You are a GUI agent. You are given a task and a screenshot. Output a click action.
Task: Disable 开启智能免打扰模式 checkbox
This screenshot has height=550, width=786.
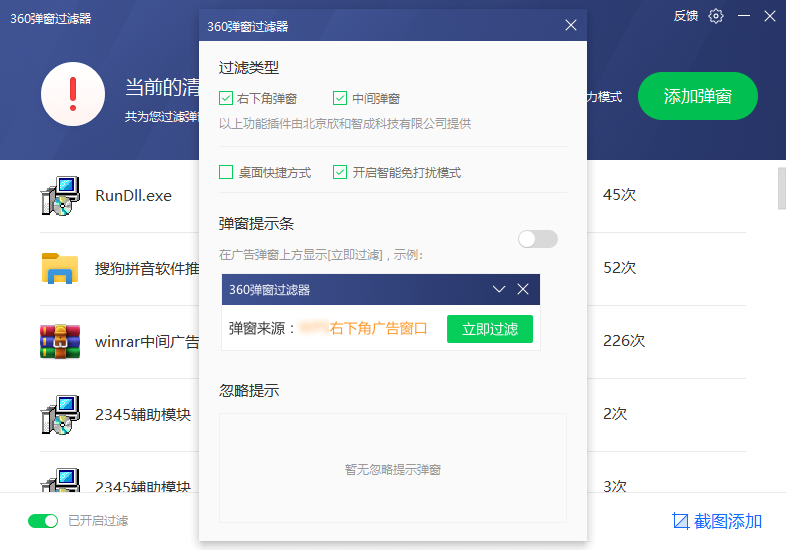pyautogui.click(x=340, y=172)
